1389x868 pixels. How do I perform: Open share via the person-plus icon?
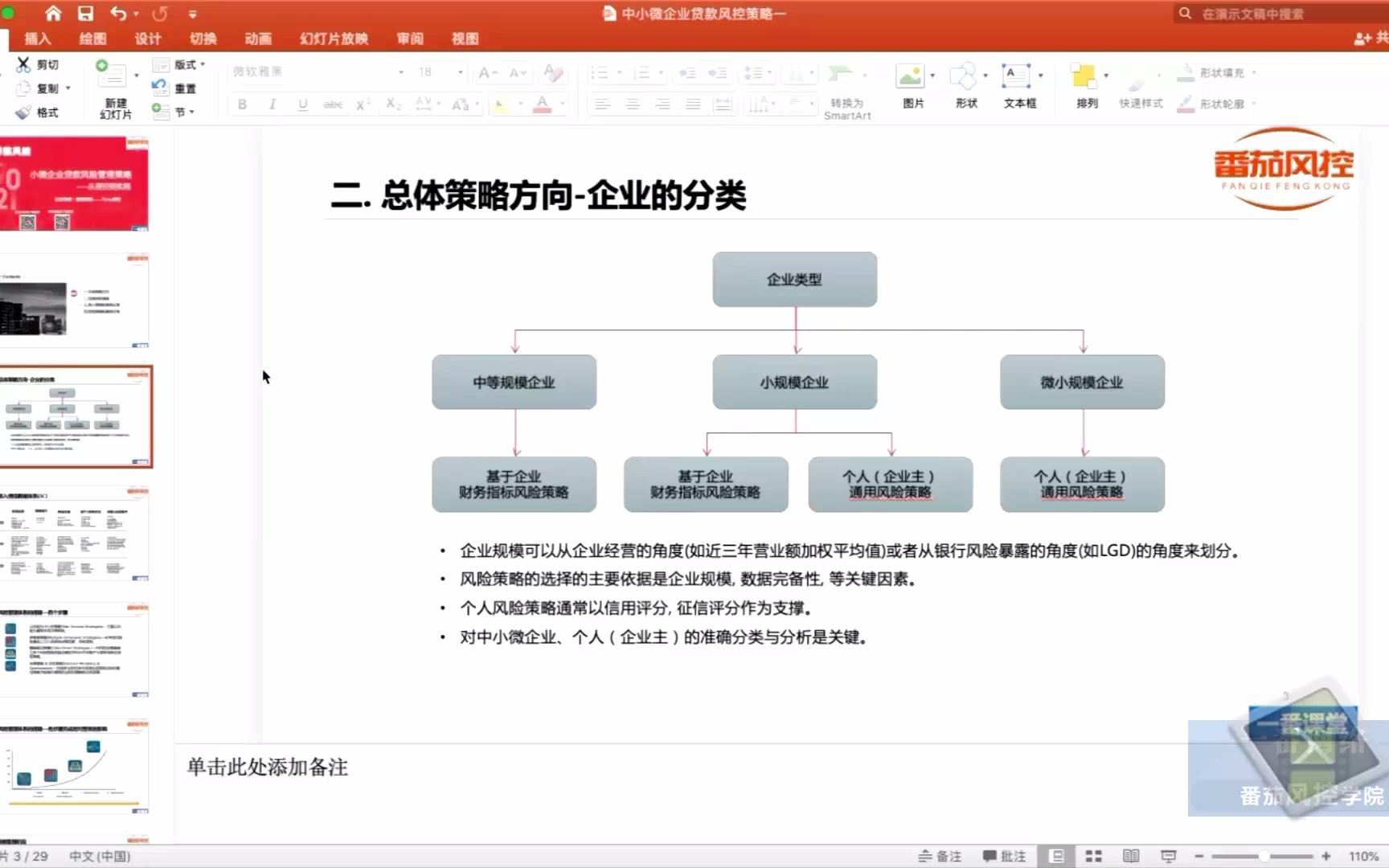pyautogui.click(x=1362, y=38)
